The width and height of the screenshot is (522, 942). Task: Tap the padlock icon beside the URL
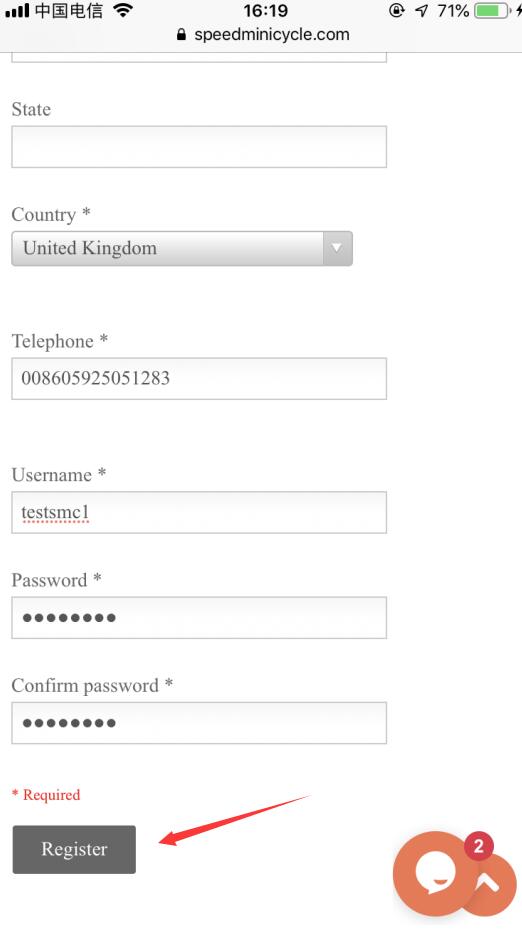[181, 35]
